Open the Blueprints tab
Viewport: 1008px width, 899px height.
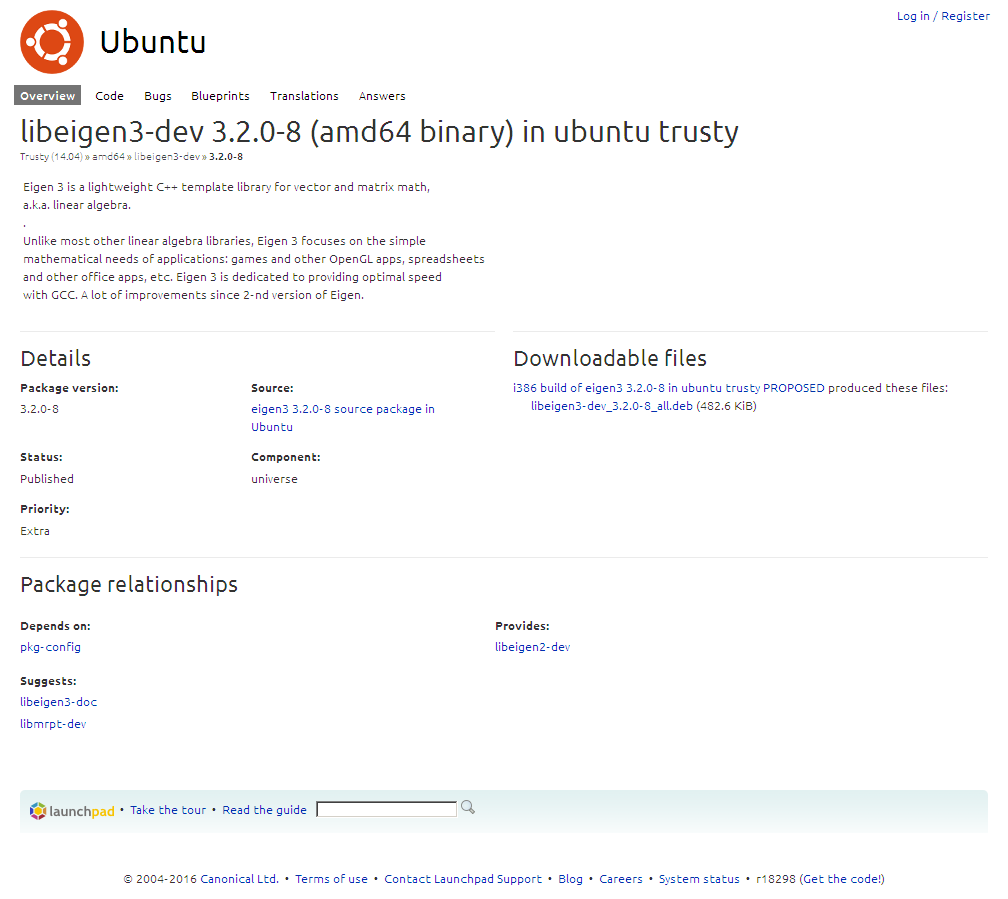pos(220,96)
